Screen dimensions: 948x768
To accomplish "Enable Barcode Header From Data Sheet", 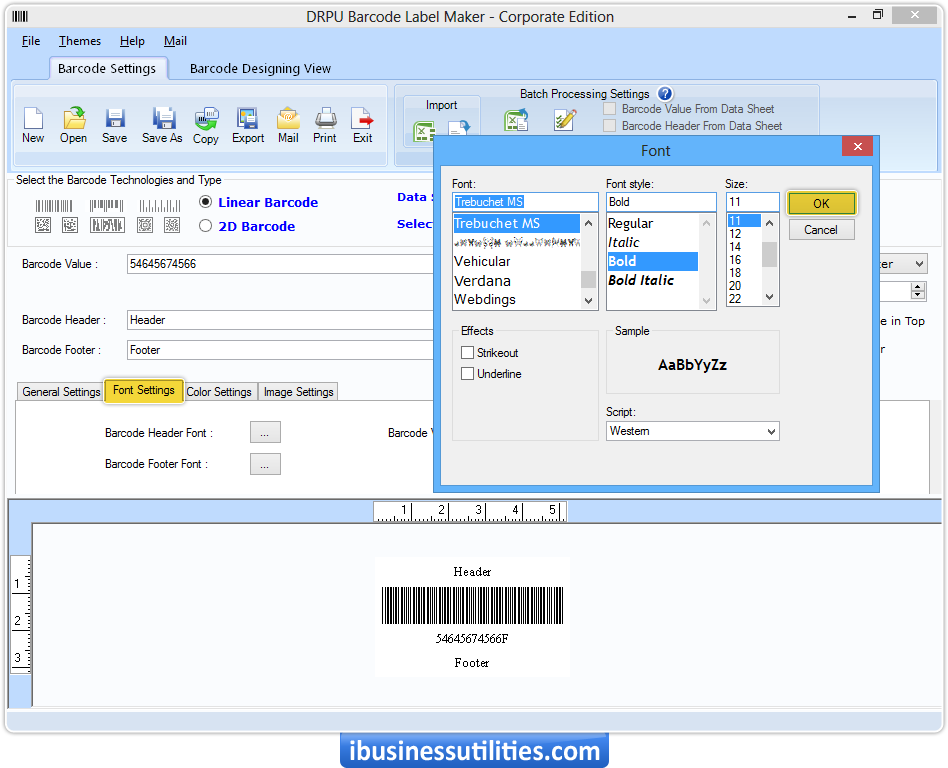I will 609,126.
